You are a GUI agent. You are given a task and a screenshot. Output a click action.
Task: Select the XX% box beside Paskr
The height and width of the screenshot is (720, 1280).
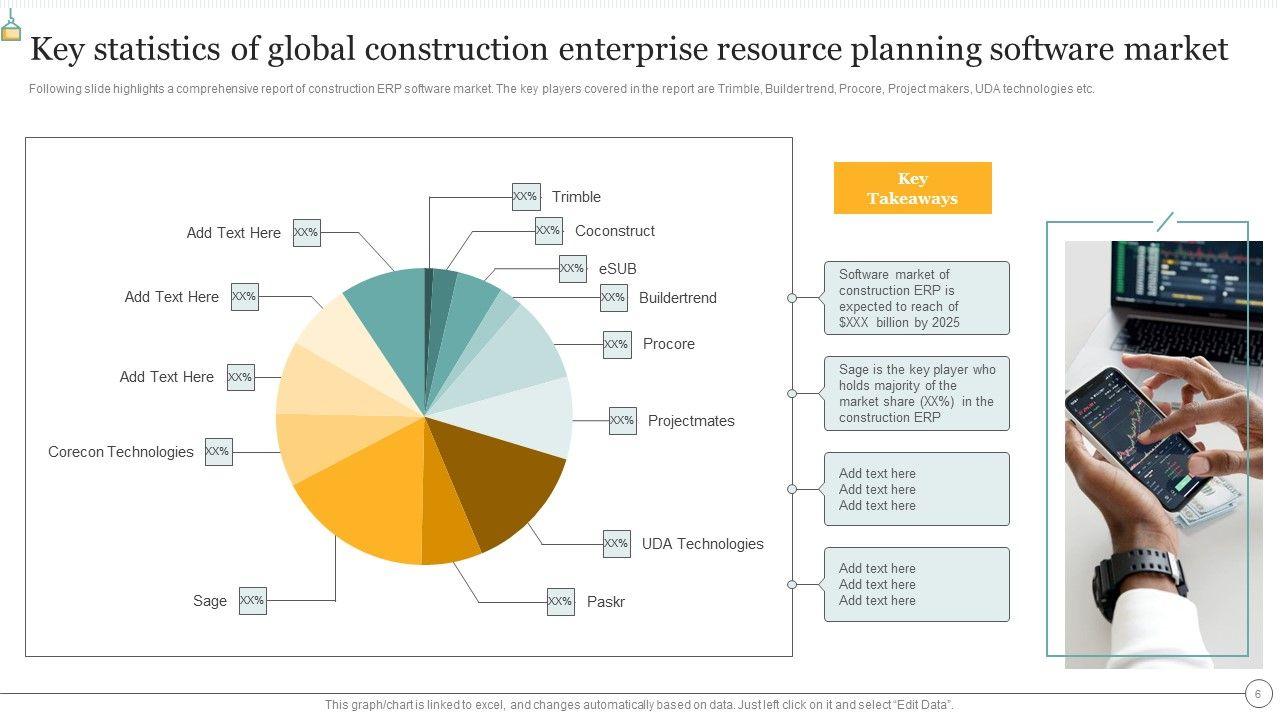tap(560, 602)
